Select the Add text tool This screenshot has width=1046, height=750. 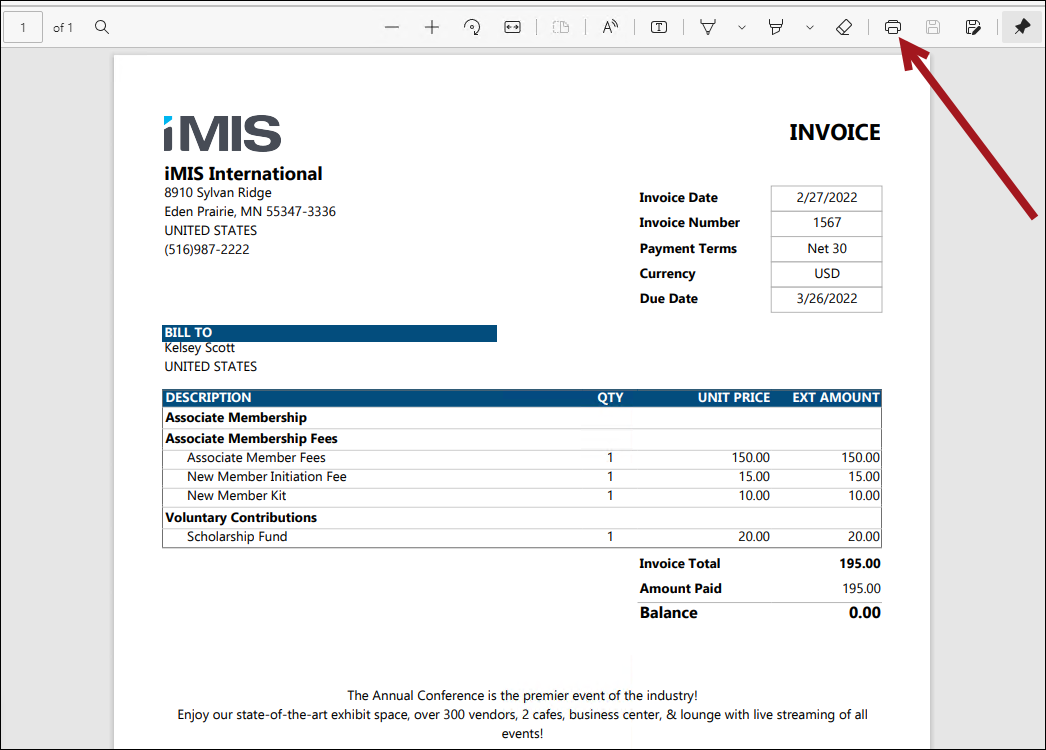click(x=659, y=27)
